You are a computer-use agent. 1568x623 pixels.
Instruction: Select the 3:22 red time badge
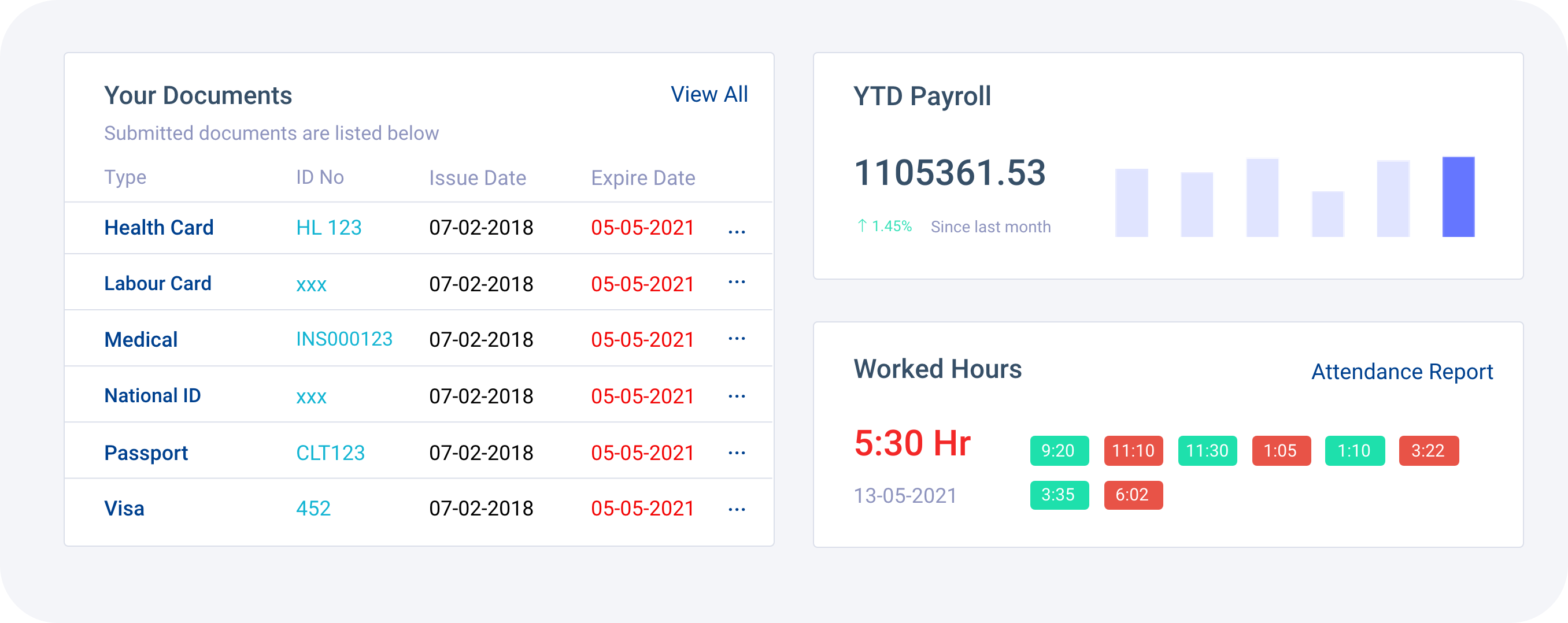tap(1429, 451)
